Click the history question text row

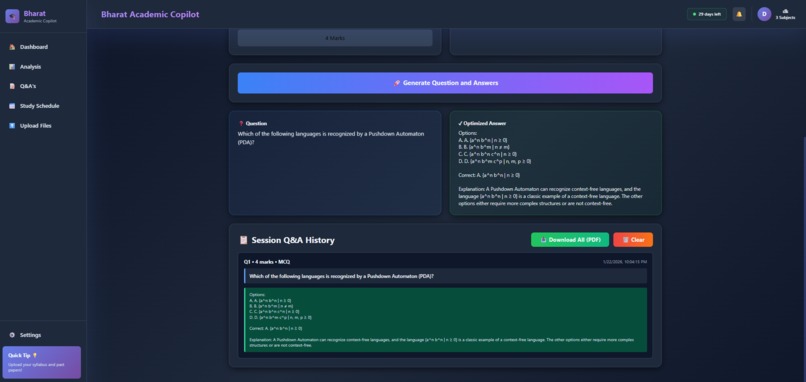coord(445,276)
